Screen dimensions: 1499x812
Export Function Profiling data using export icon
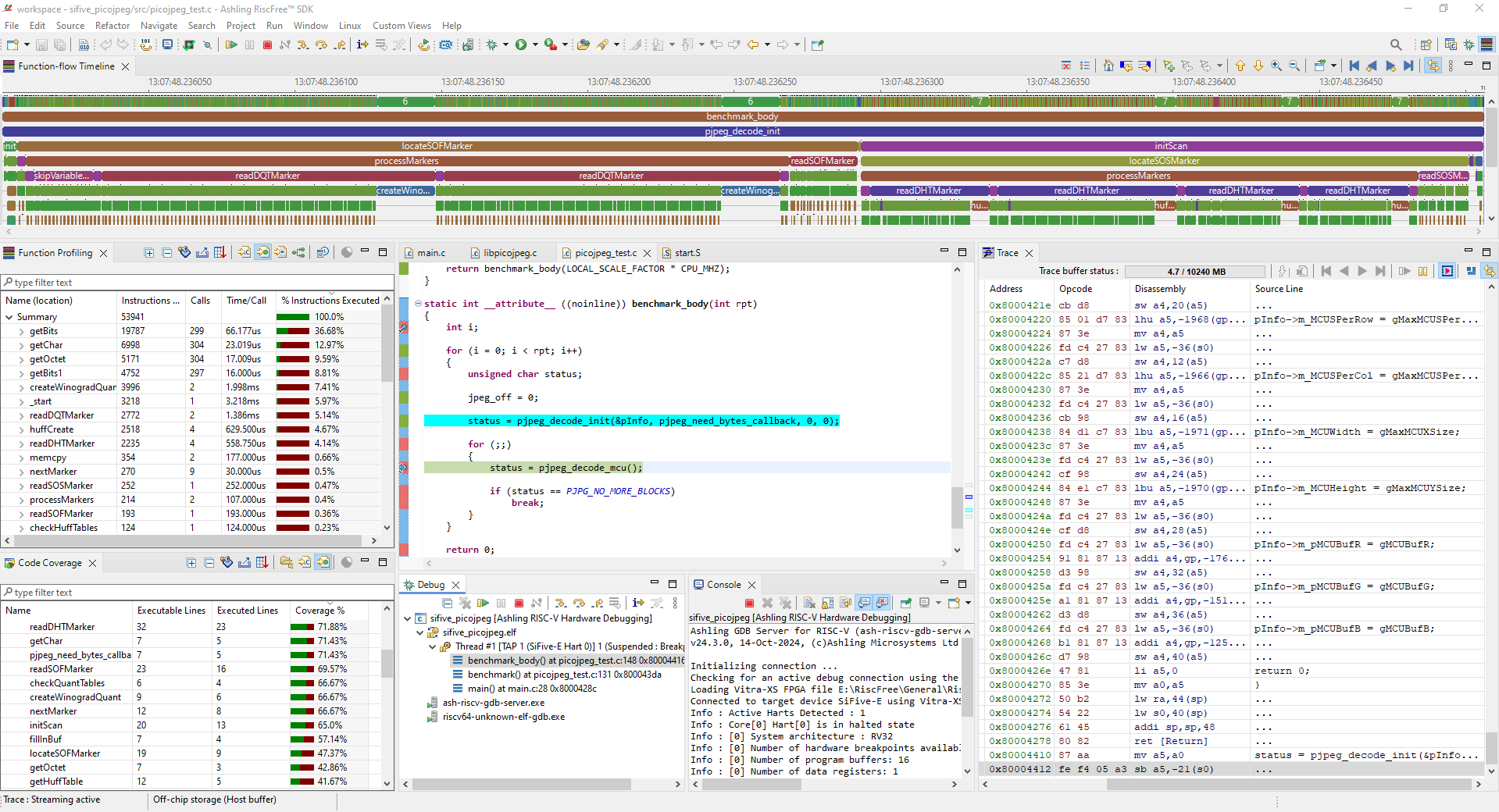click(203, 253)
